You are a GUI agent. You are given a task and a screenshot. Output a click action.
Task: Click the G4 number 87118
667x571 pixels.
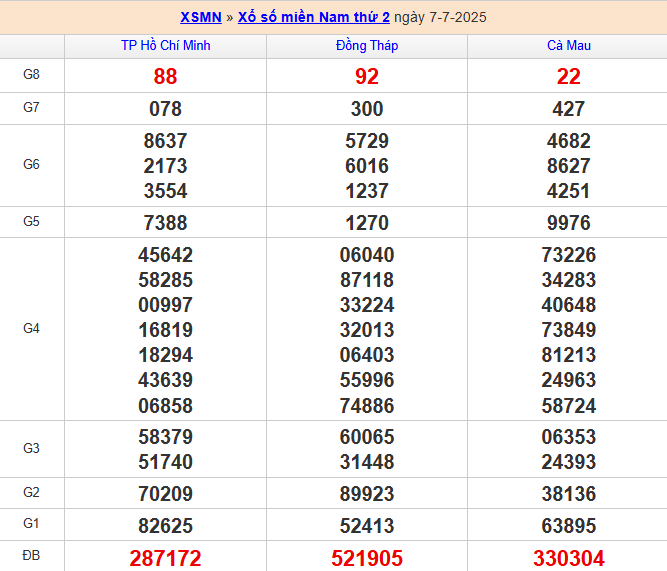(x=367, y=280)
